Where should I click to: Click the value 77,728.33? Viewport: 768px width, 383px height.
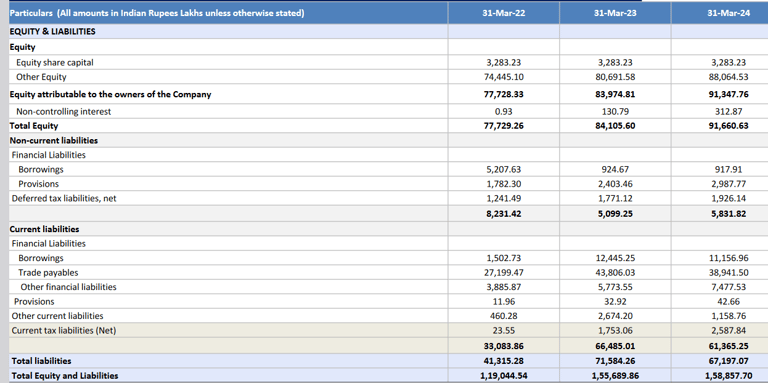tap(504, 95)
